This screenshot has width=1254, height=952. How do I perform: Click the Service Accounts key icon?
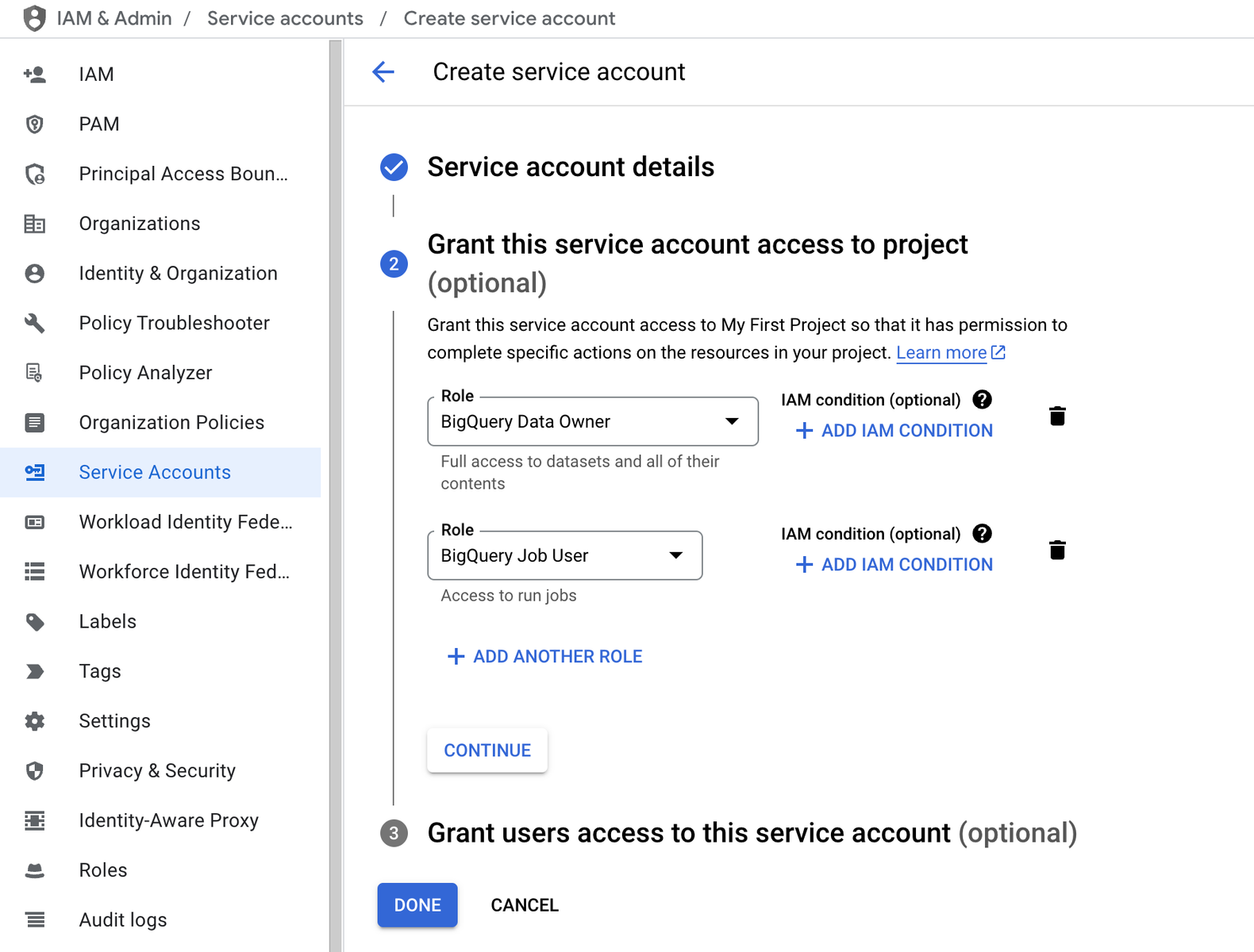click(34, 472)
